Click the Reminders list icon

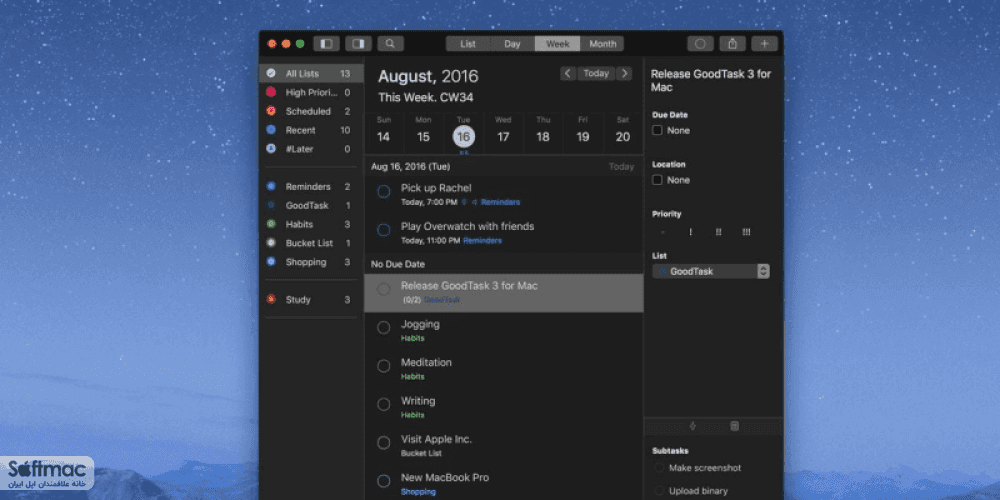coord(271,186)
